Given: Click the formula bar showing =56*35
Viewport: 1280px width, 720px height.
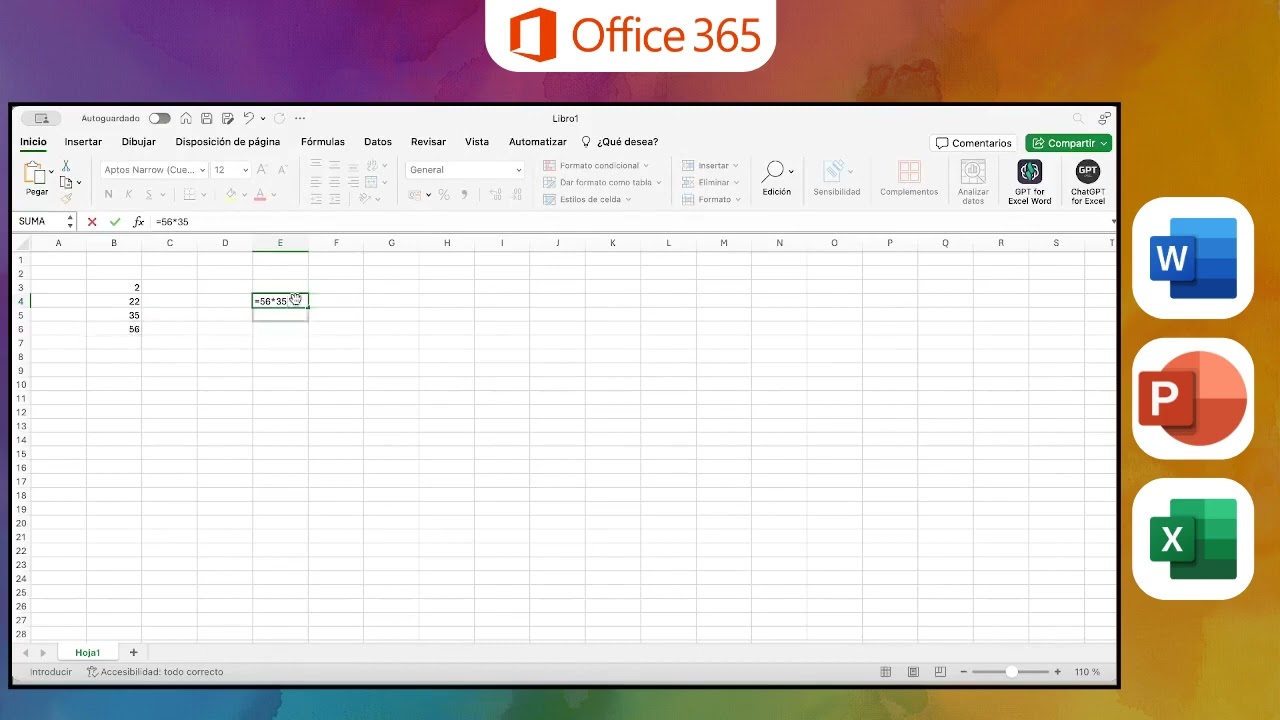Looking at the screenshot, I should pos(630,222).
